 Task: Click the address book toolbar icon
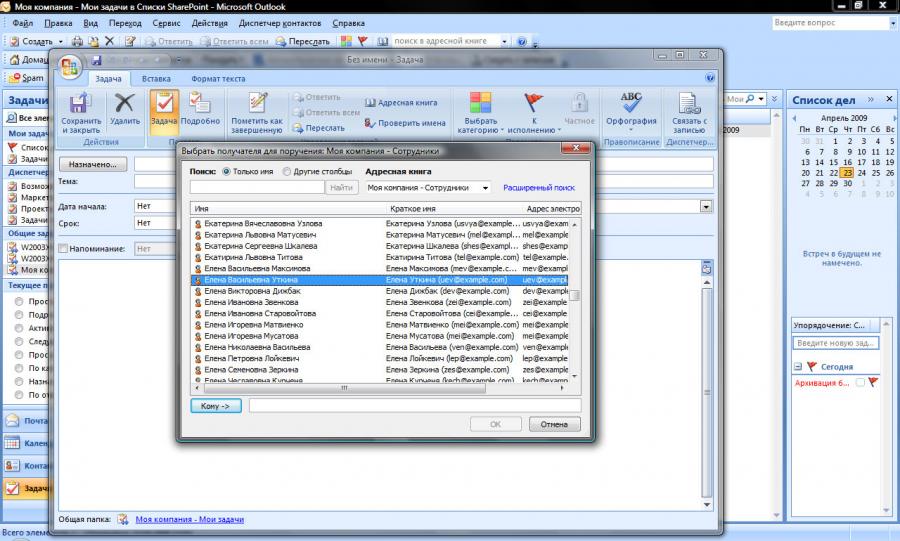point(383,41)
